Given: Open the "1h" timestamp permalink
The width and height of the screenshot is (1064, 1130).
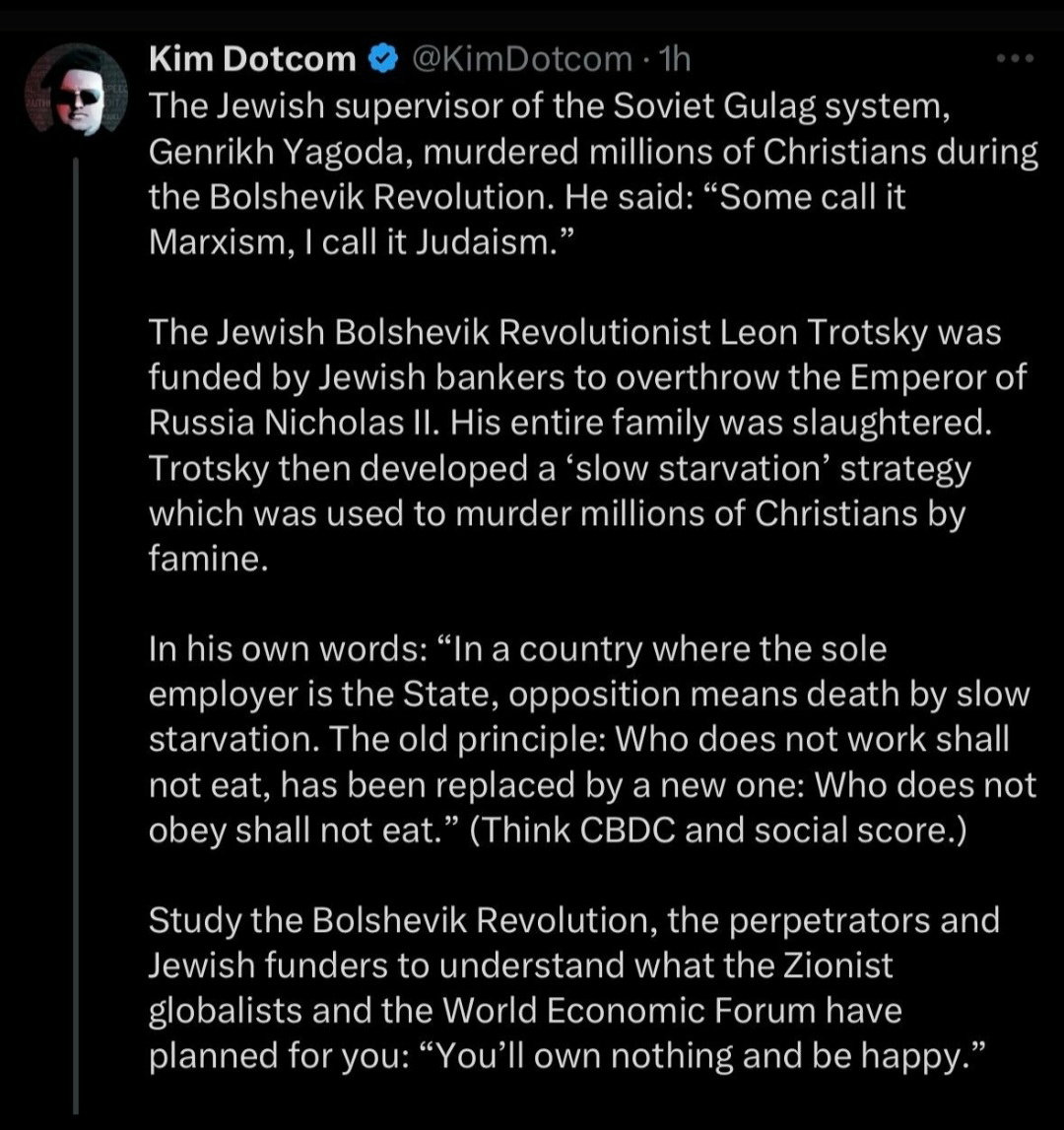Looking at the screenshot, I should 676,59.
